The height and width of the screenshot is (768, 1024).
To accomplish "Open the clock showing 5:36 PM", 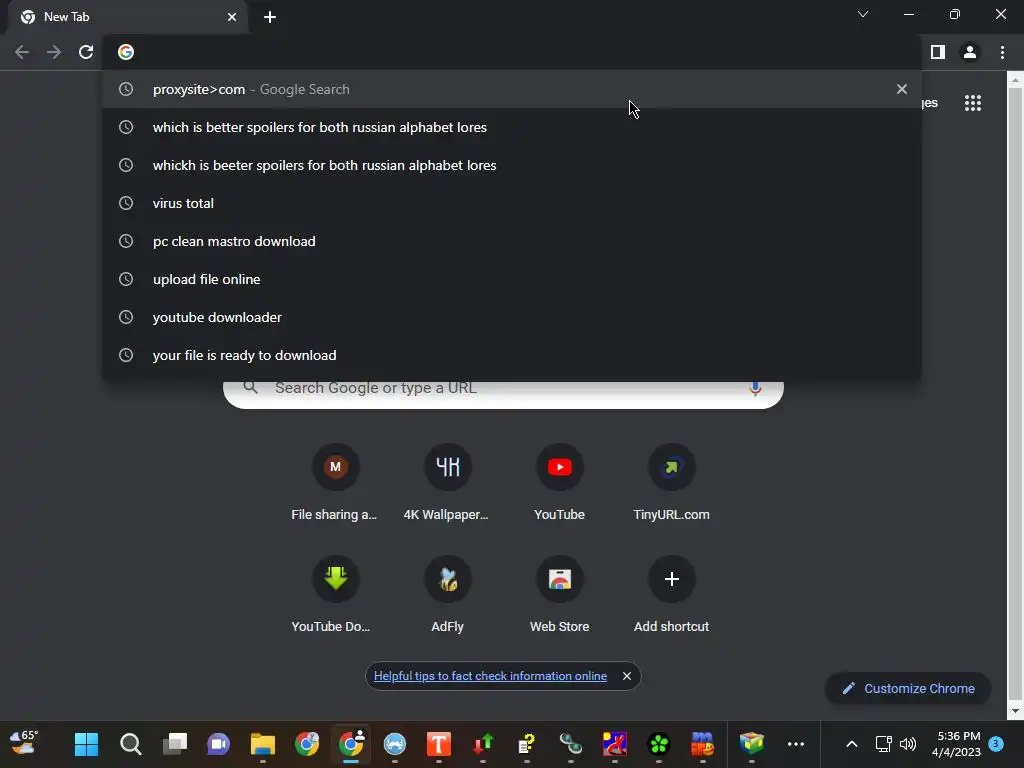I will pos(958,744).
